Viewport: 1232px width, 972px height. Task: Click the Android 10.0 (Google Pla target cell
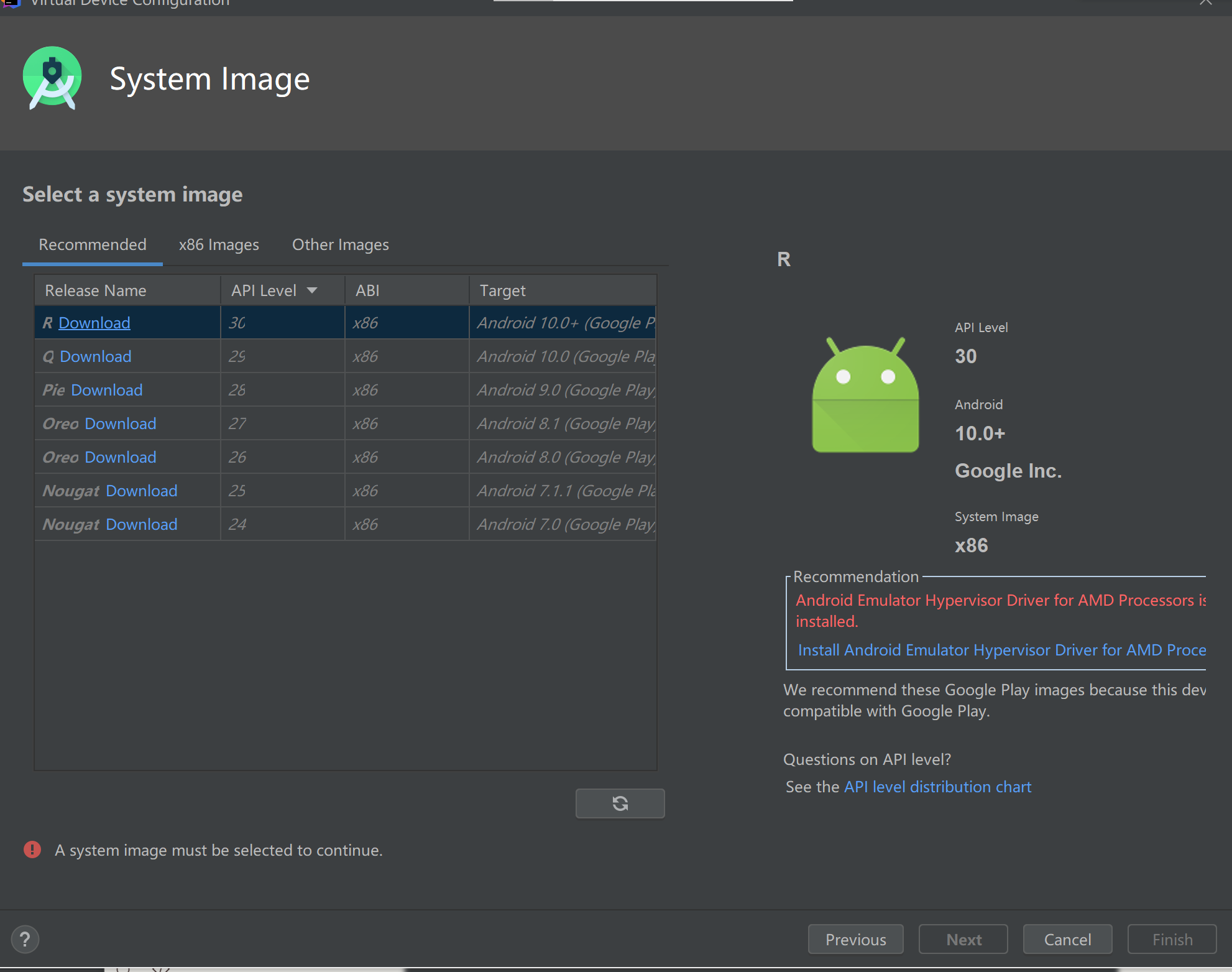click(x=563, y=356)
